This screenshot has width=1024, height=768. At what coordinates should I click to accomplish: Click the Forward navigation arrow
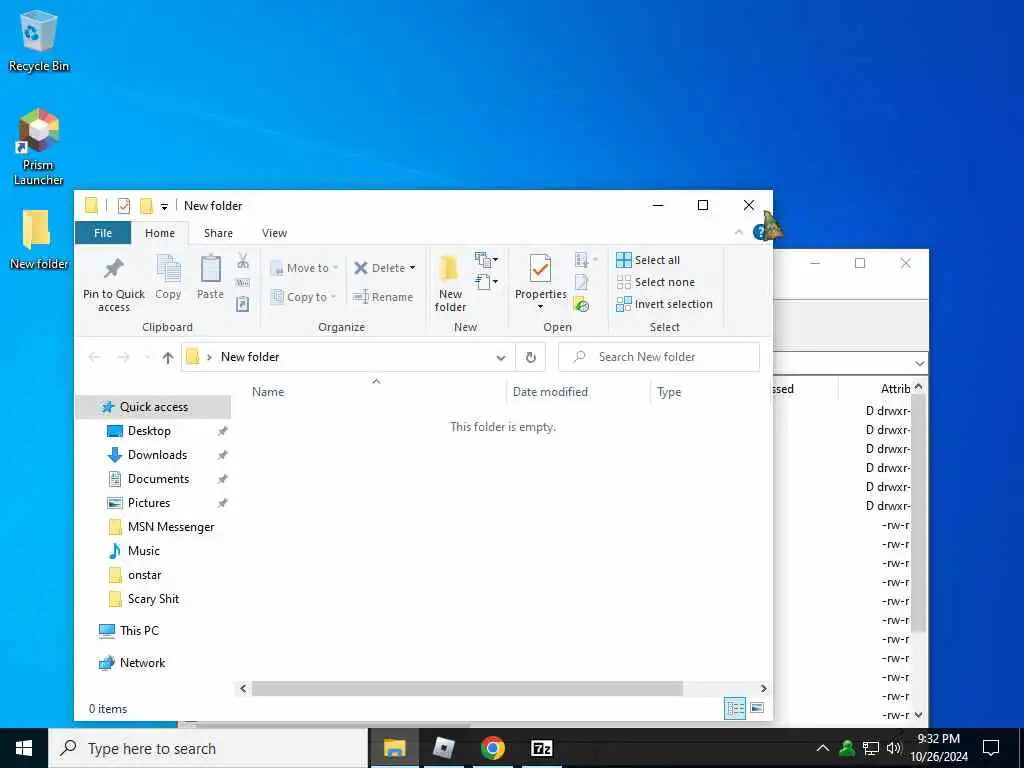123,357
